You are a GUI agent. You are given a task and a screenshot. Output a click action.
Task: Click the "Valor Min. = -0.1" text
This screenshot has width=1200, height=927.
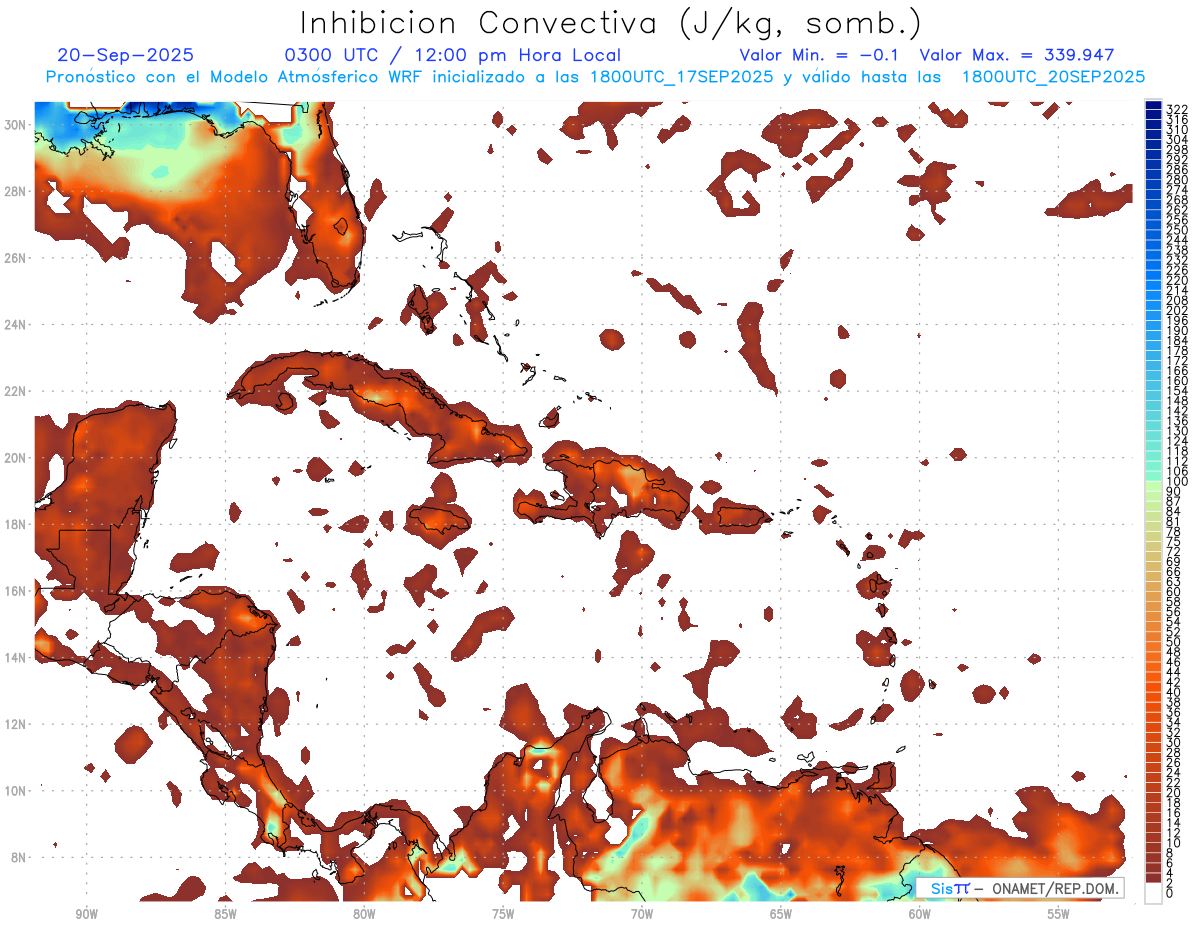click(820, 55)
